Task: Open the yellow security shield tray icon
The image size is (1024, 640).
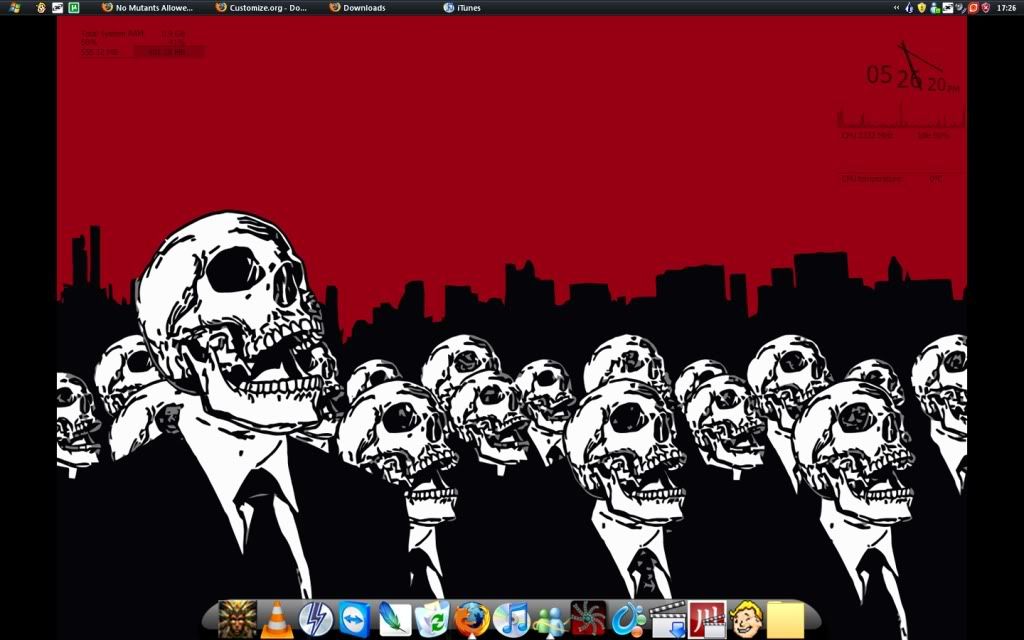Action: click(921, 8)
